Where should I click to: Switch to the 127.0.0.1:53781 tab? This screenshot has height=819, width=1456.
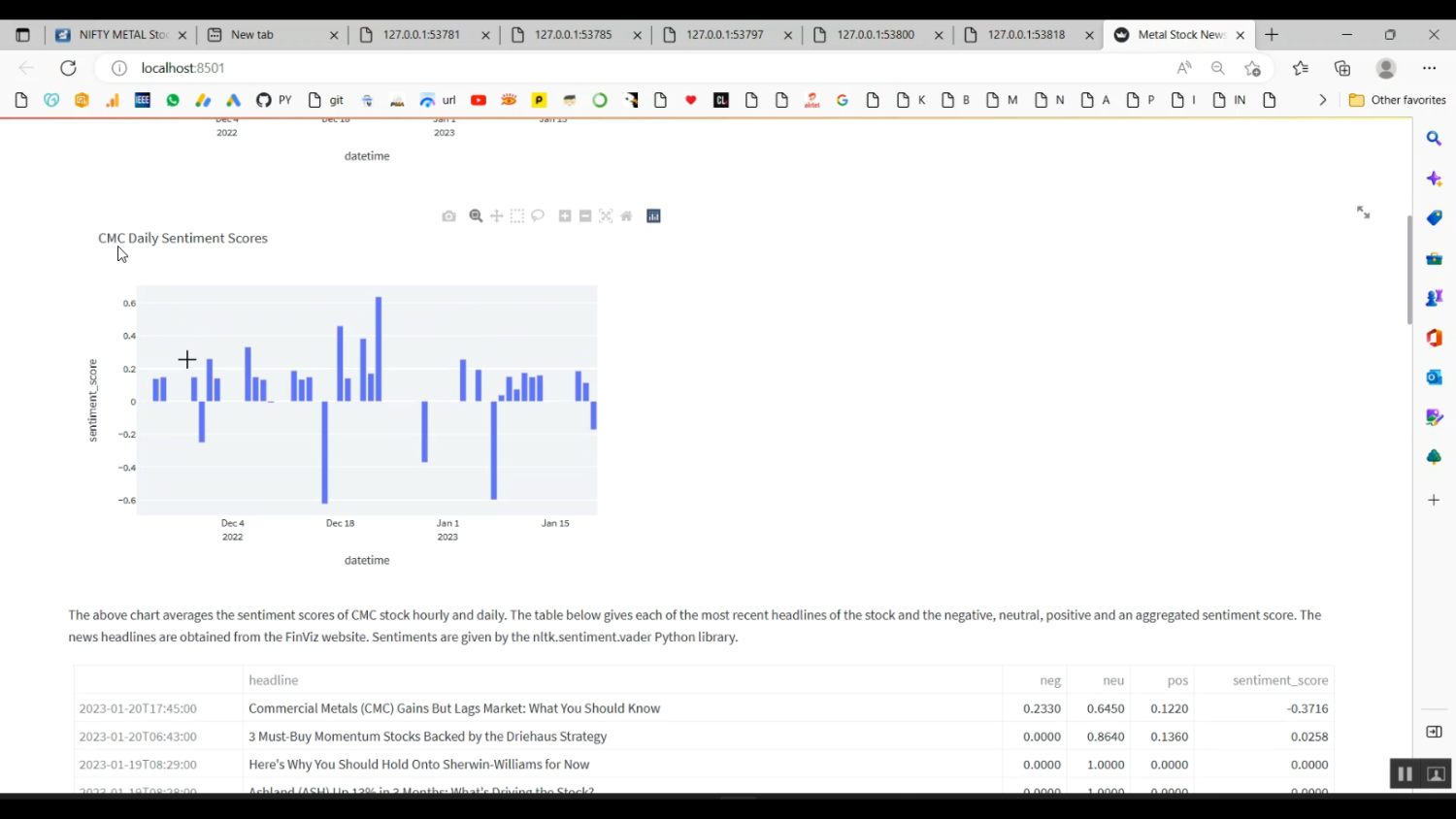[424, 35]
